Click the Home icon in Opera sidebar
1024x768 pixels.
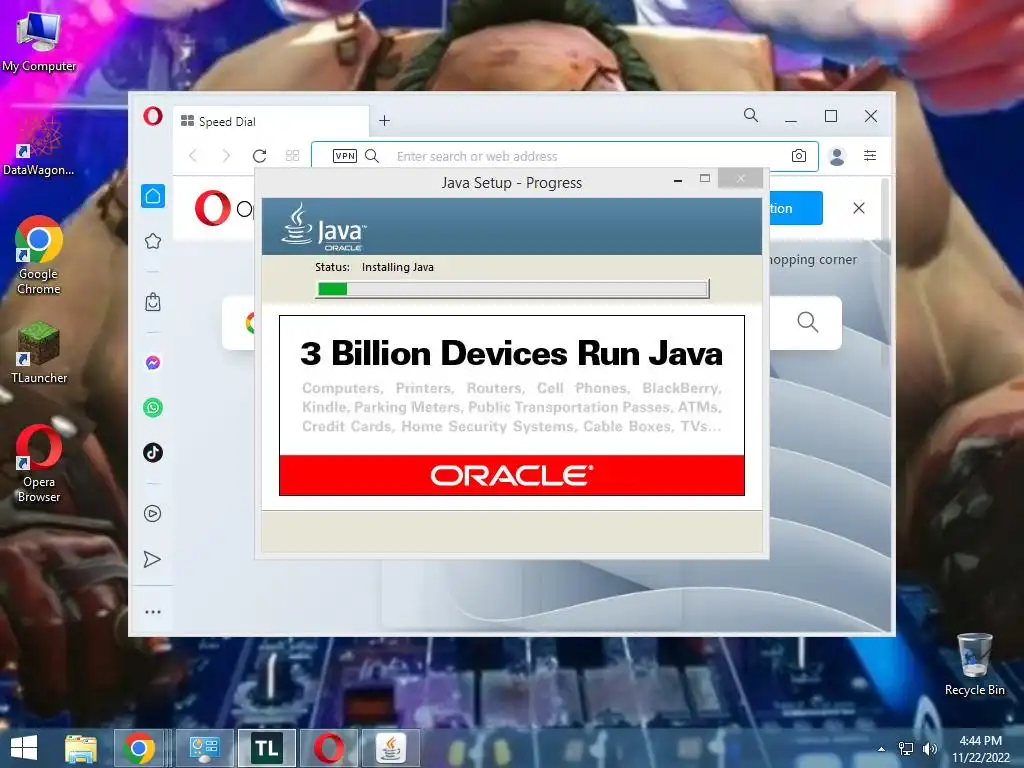pyautogui.click(x=153, y=196)
